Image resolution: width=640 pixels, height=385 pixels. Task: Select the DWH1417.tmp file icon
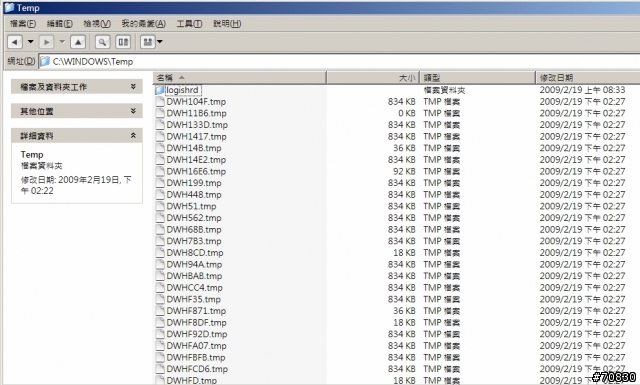pyautogui.click(x=160, y=136)
